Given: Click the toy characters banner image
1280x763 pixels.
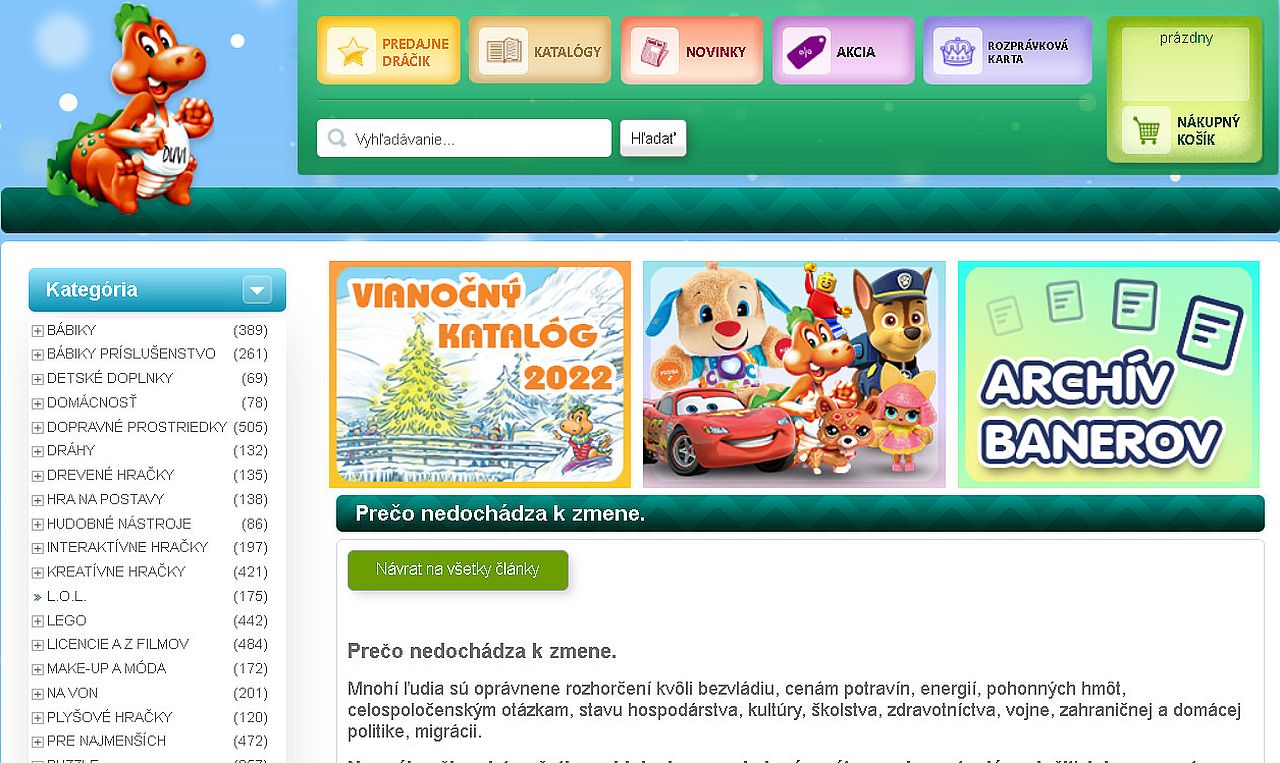Looking at the screenshot, I should (x=794, y=374).
